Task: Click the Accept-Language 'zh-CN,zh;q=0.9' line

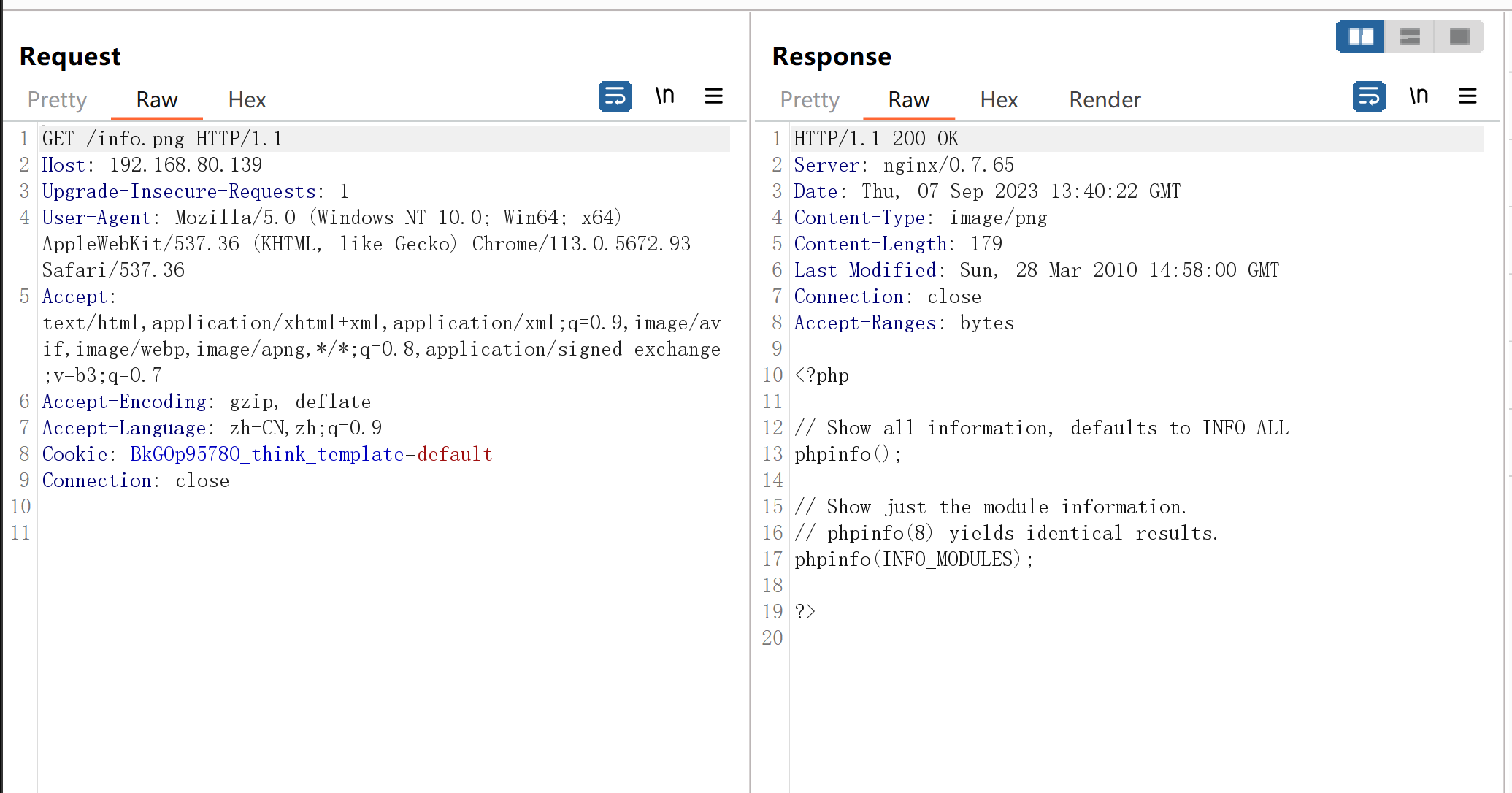Action: (x=212, y=428)
